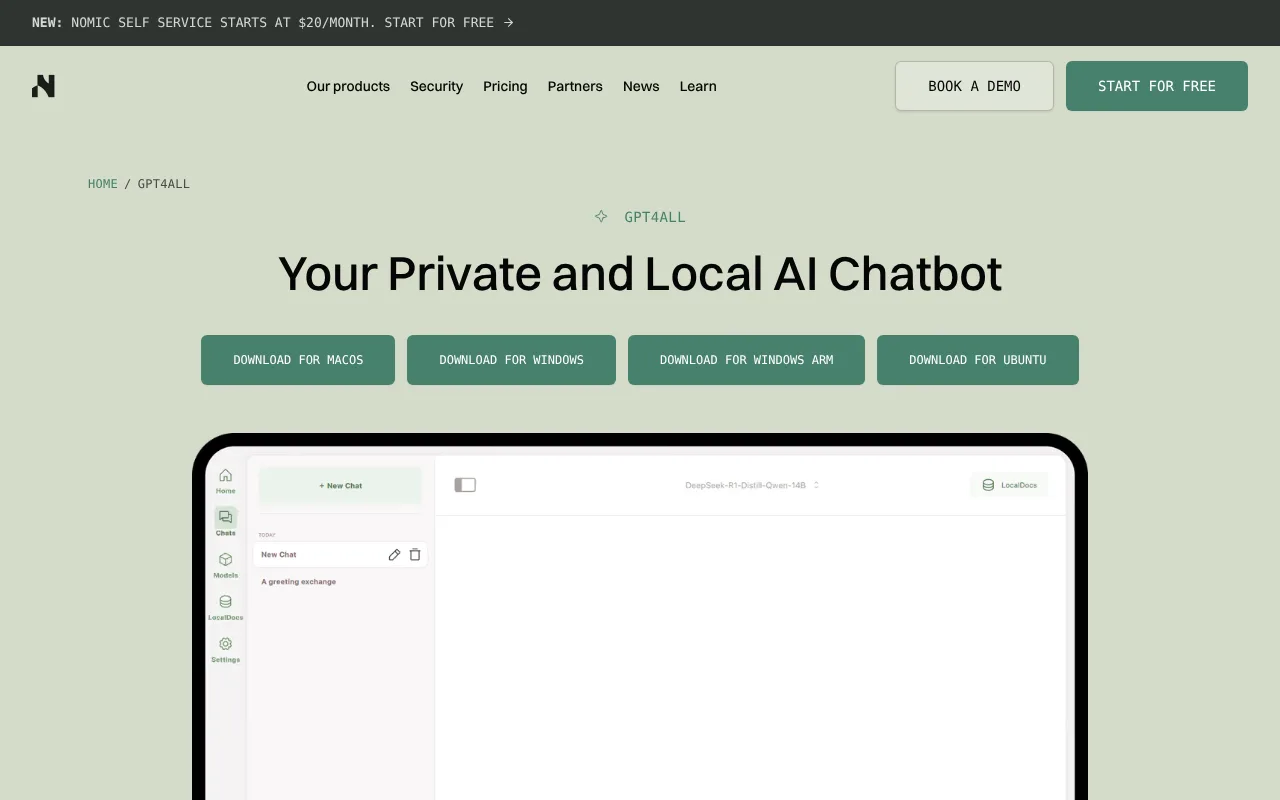Open the LocalDocs database sidebar icon
Image resolution: width=1280 pixels, height=800 pixels.
pyautogui.click(x=226, y=602)
